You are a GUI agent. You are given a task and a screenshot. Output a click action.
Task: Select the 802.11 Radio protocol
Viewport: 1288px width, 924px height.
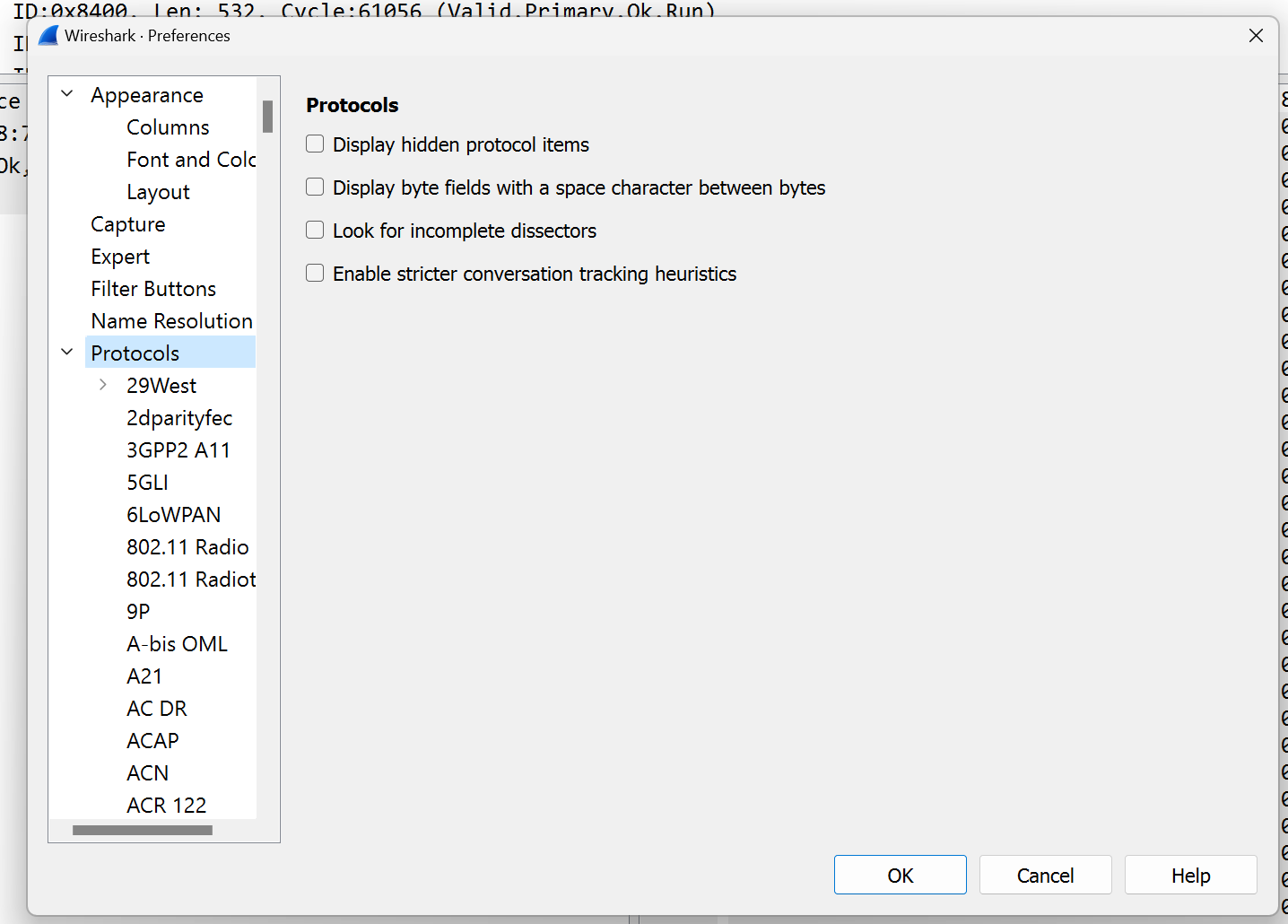(187, 547)
